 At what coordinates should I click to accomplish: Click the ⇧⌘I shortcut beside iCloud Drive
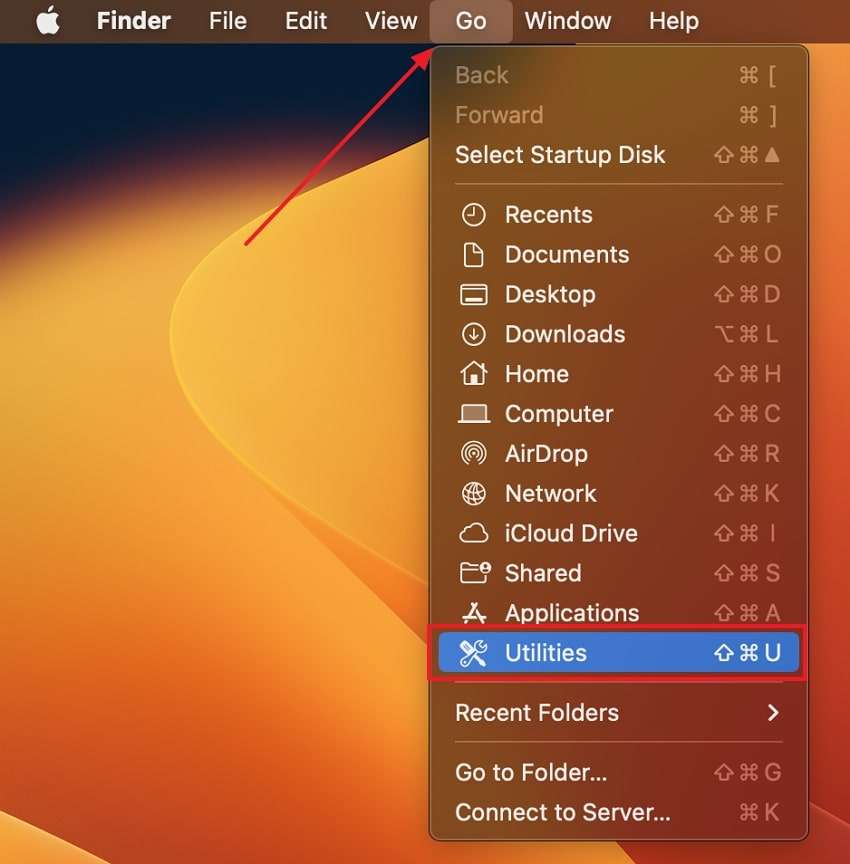pos(746,533)
